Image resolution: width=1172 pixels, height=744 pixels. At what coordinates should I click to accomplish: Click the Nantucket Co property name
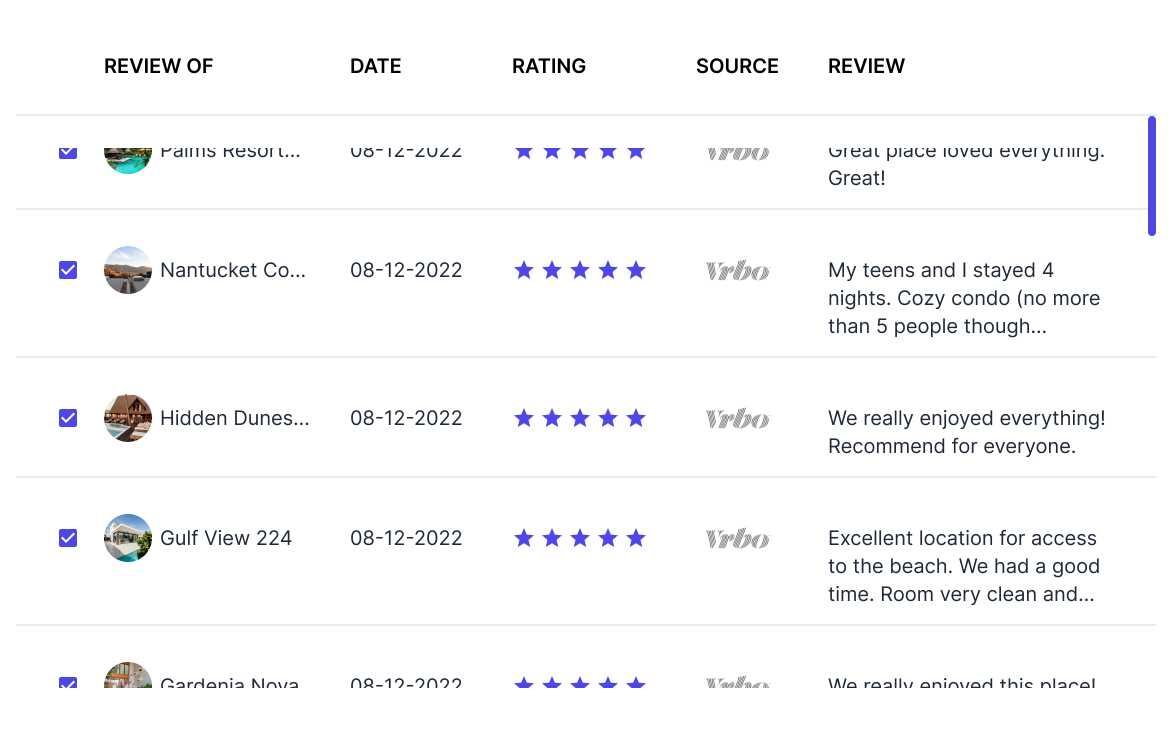click(x=233, y=270)
